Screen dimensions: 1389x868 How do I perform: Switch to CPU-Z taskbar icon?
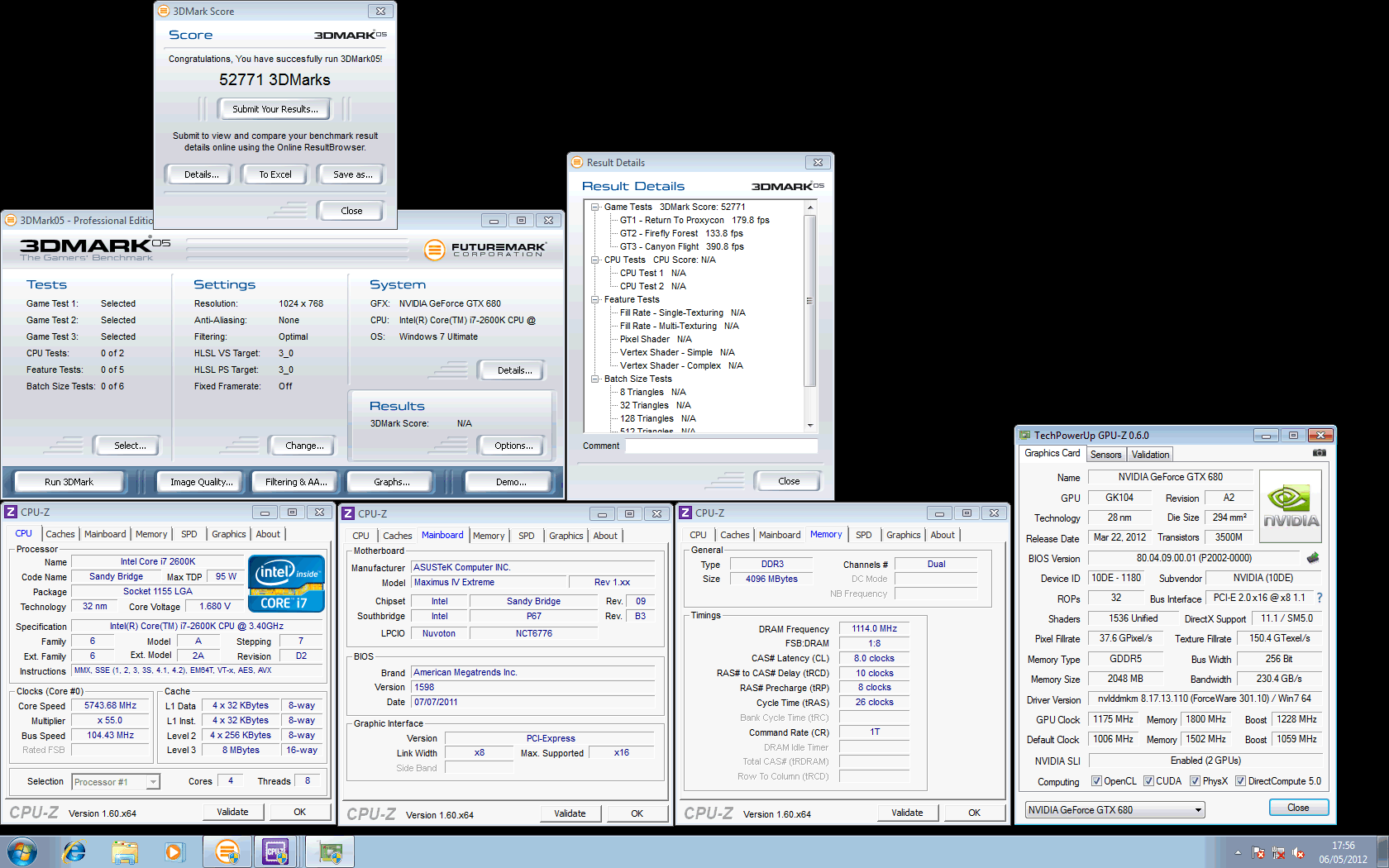(276, 851)
